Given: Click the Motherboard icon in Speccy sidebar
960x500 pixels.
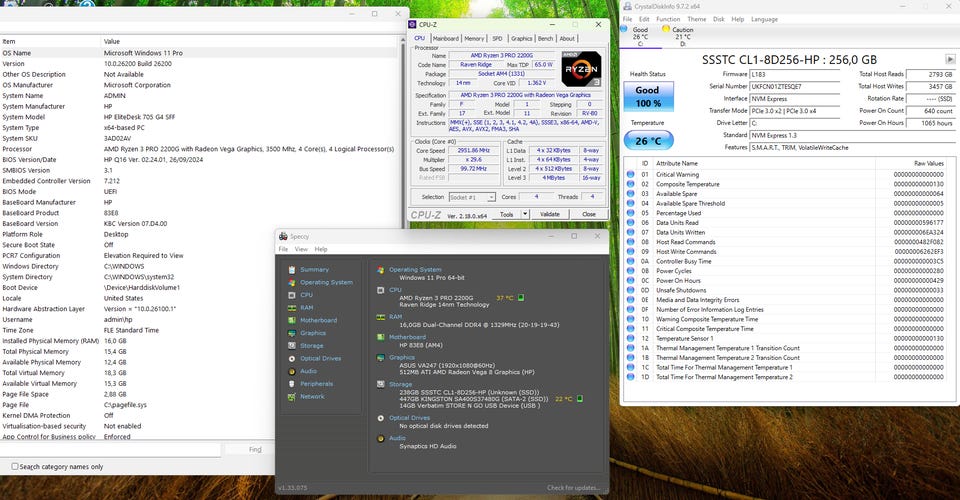Looking at the screenshot, I should (291, 320).
